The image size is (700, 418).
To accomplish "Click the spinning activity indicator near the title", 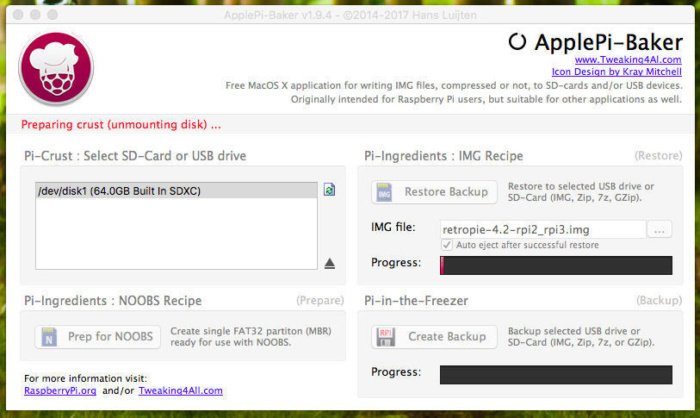I will coord(517,42).
